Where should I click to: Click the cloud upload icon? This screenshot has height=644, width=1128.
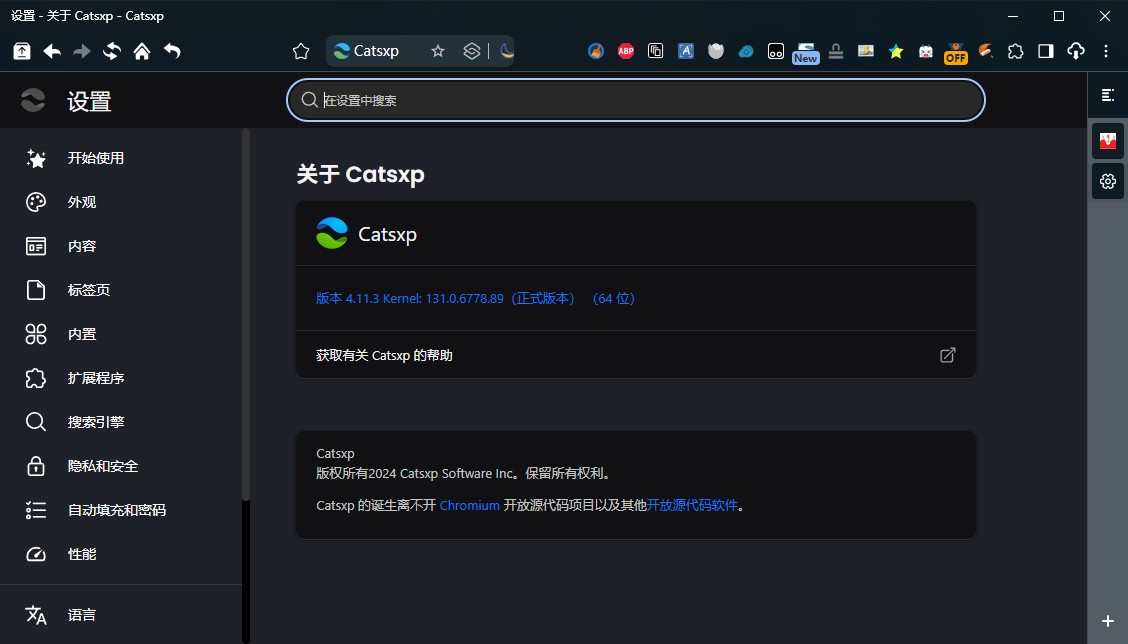[x=1075, y=51]
